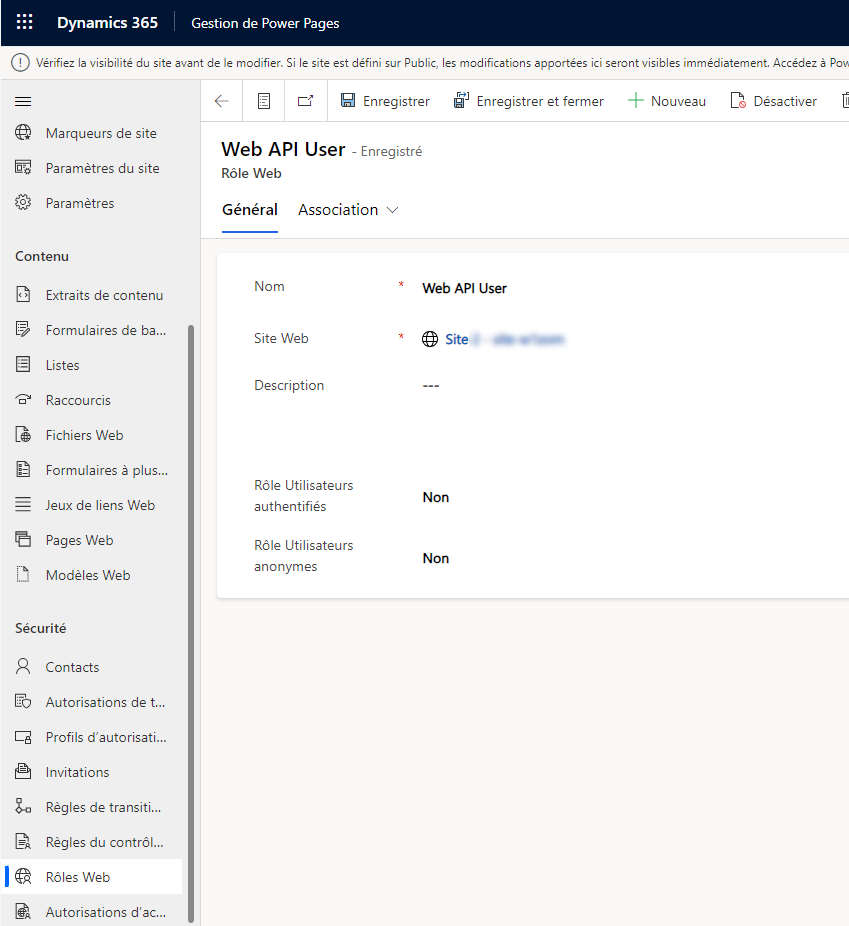849x926 pixels.
Task: Click the Pages Web icon
Action: coord(23,540)
